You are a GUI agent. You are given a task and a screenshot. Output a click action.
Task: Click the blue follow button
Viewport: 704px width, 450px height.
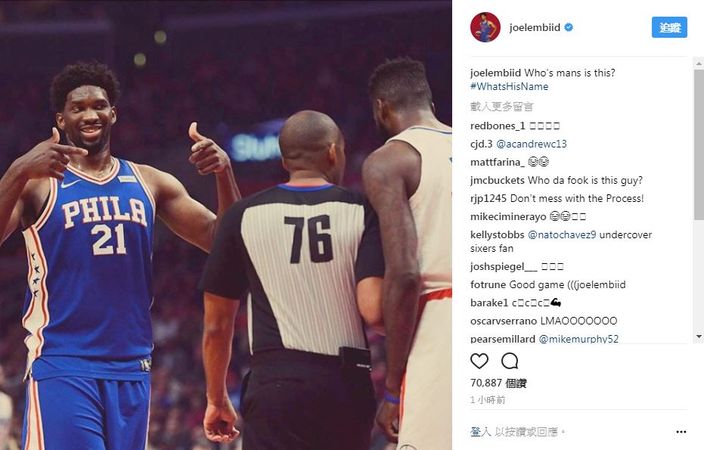669,27
